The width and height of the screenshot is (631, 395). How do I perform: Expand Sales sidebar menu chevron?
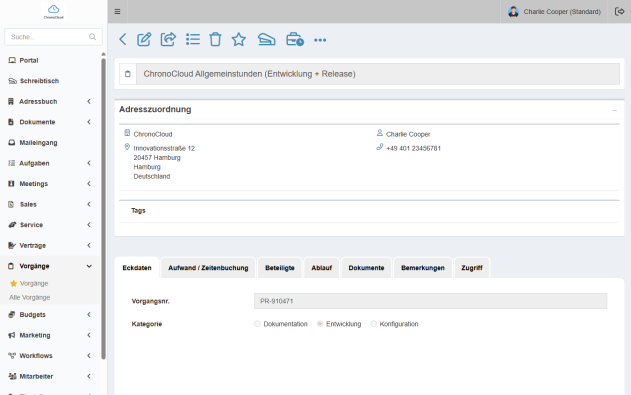coord(89,204)
